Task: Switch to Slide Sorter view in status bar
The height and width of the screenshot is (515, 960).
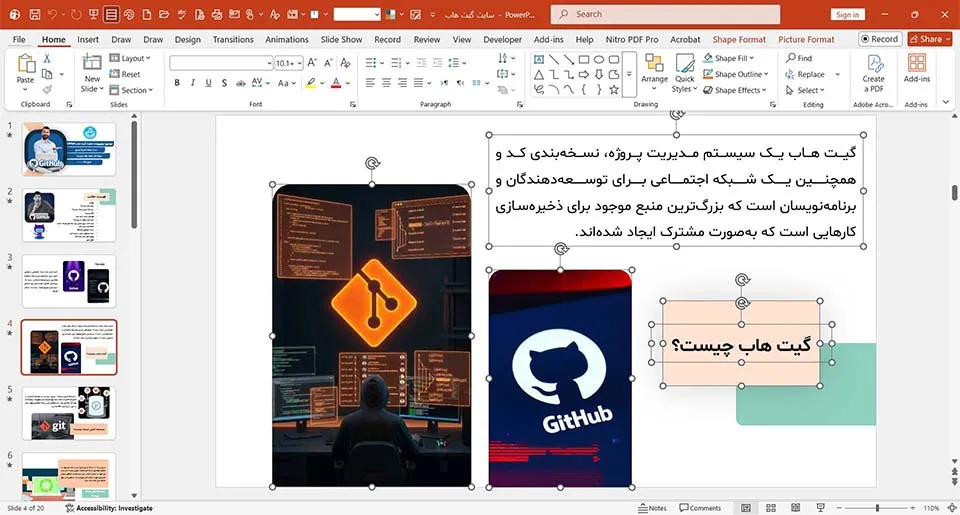Action: pyautogui.click(x=771, y=508)
